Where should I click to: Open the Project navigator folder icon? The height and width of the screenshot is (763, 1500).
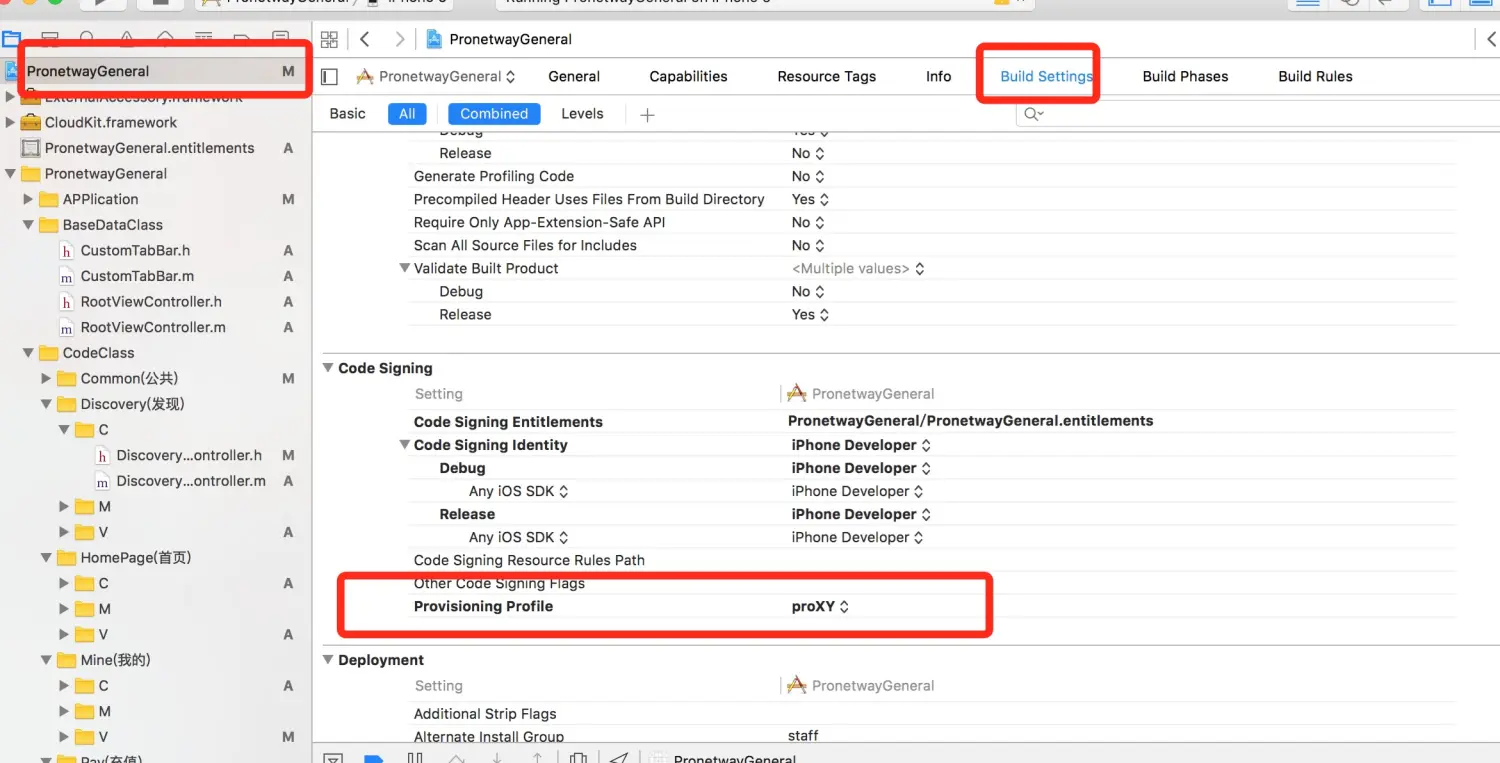click(x=11, y=40)
